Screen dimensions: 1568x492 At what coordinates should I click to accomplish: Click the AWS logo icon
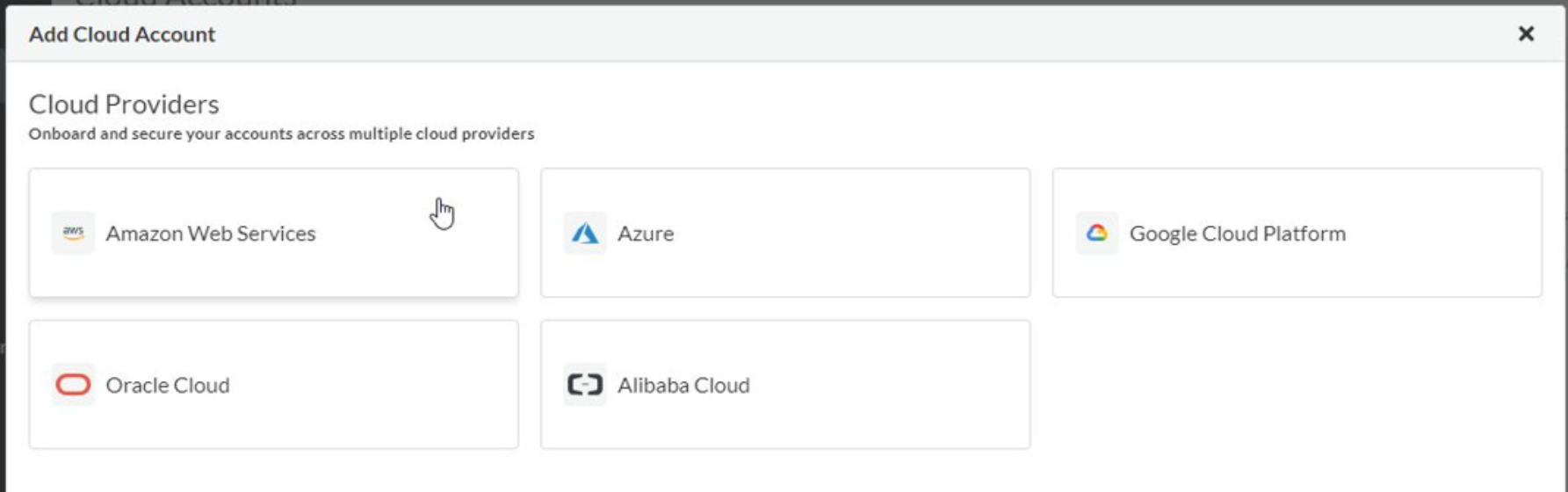[73, 233]
